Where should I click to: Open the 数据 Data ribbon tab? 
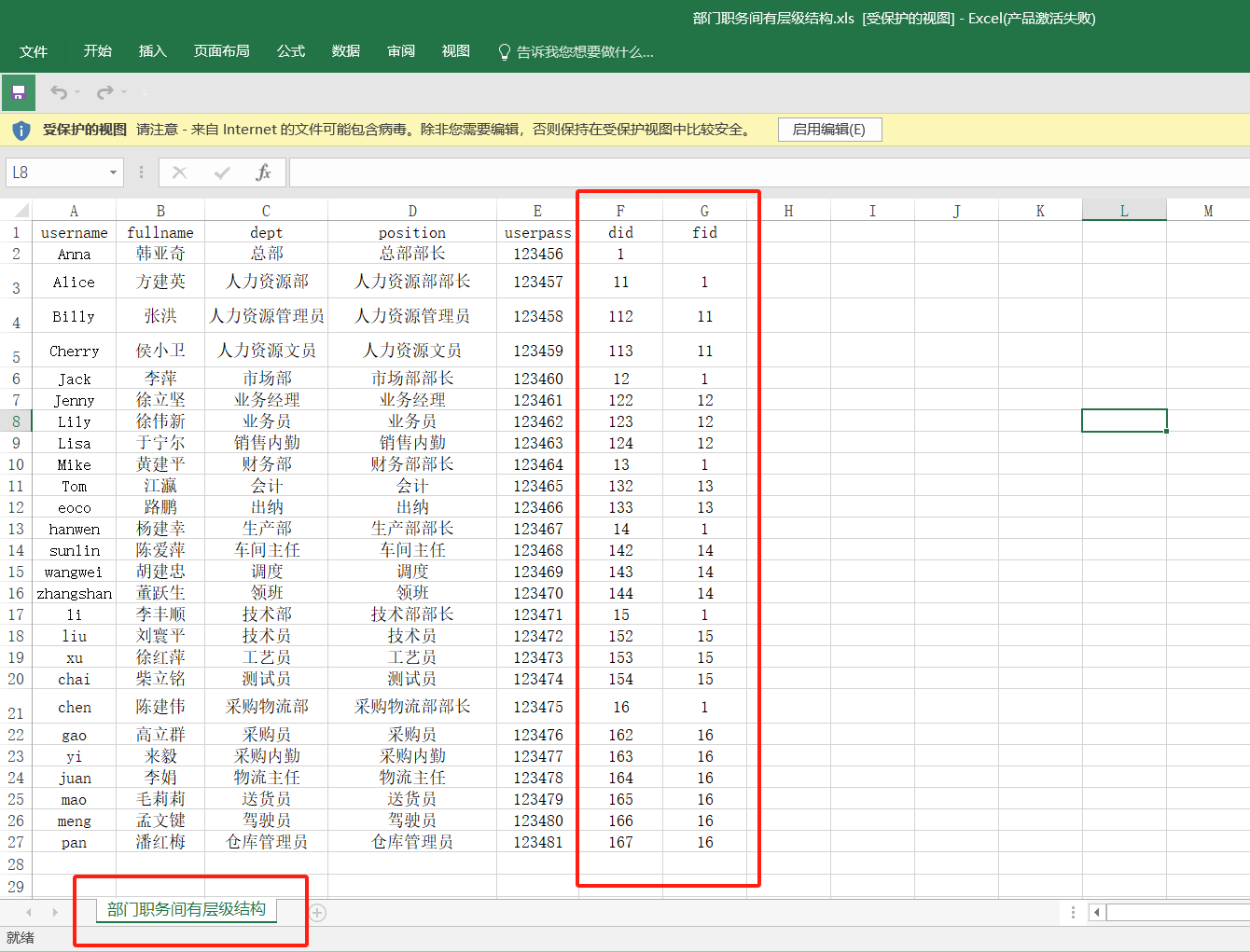[x=346, y=51]
